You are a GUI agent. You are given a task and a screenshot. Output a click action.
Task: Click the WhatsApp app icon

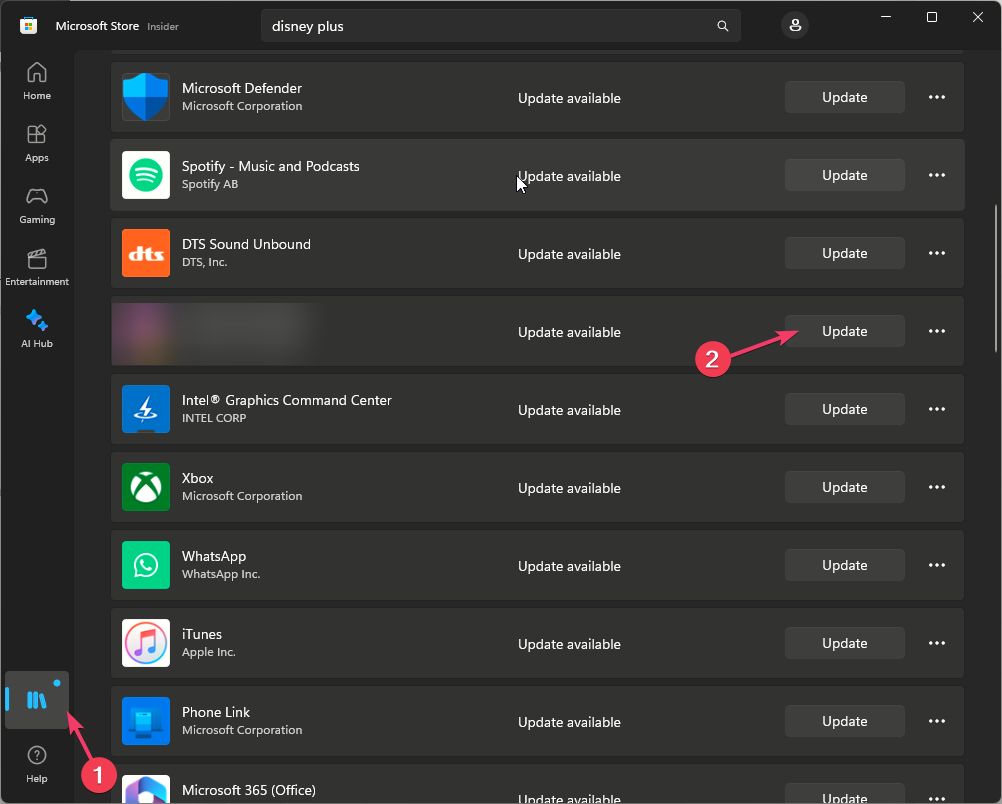(146, 566)
